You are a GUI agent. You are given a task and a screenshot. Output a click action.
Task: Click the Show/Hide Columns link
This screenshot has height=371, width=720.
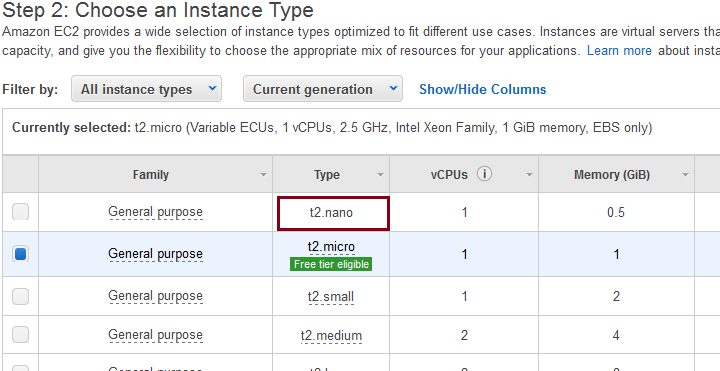tap(483, 89)
